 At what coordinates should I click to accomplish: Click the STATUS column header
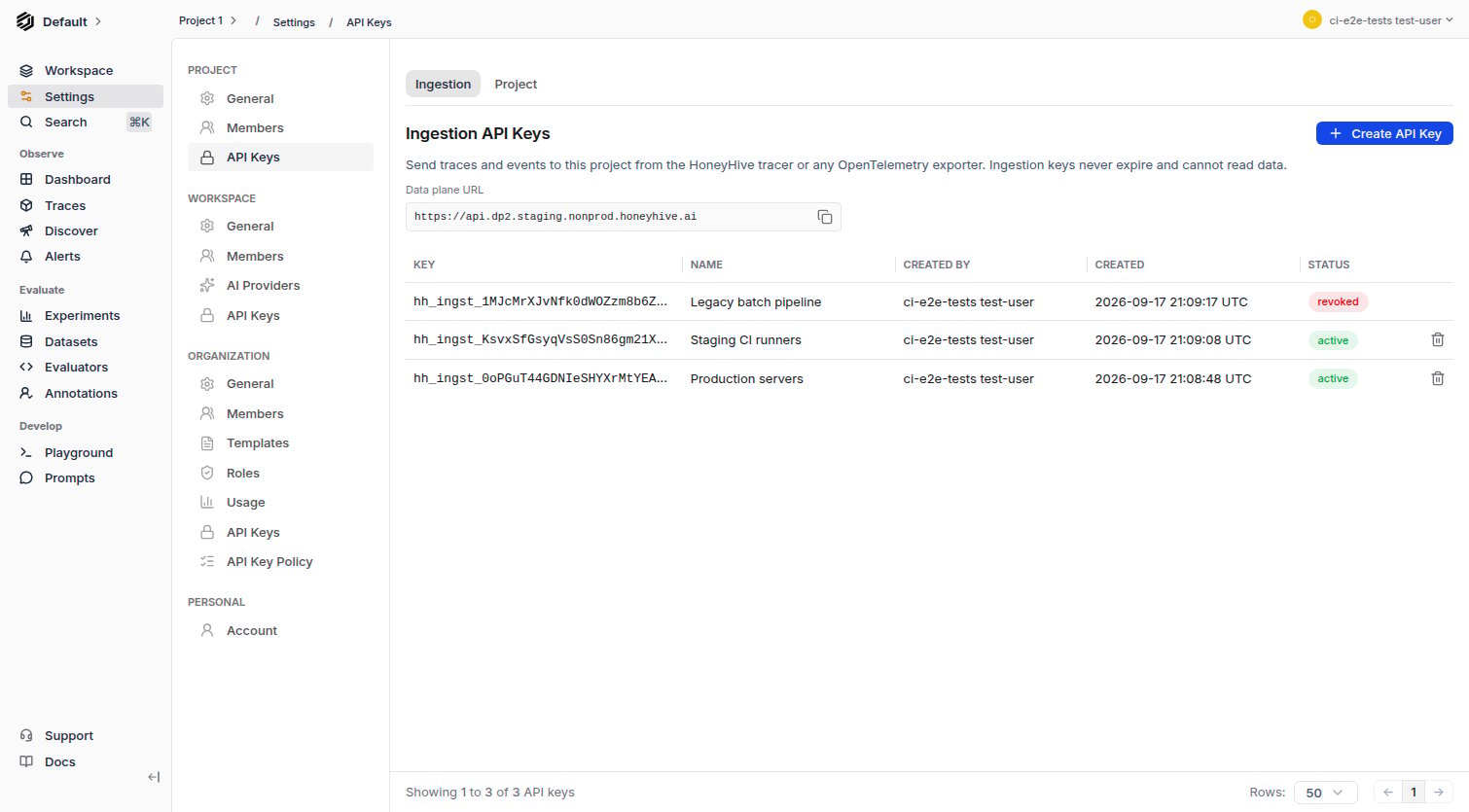click(1329, 265)
